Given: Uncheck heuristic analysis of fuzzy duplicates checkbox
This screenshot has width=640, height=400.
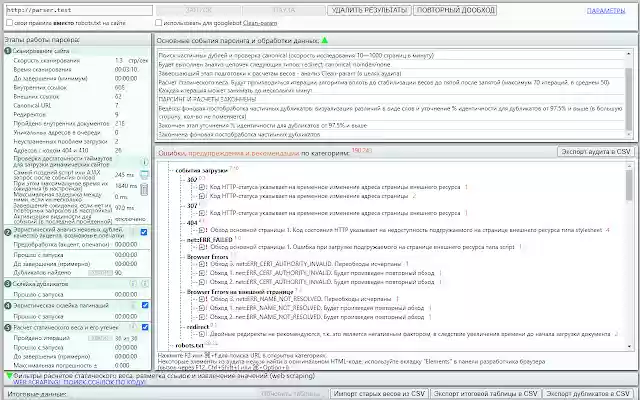Looking at the screenshot, I should tap(144, 232).
